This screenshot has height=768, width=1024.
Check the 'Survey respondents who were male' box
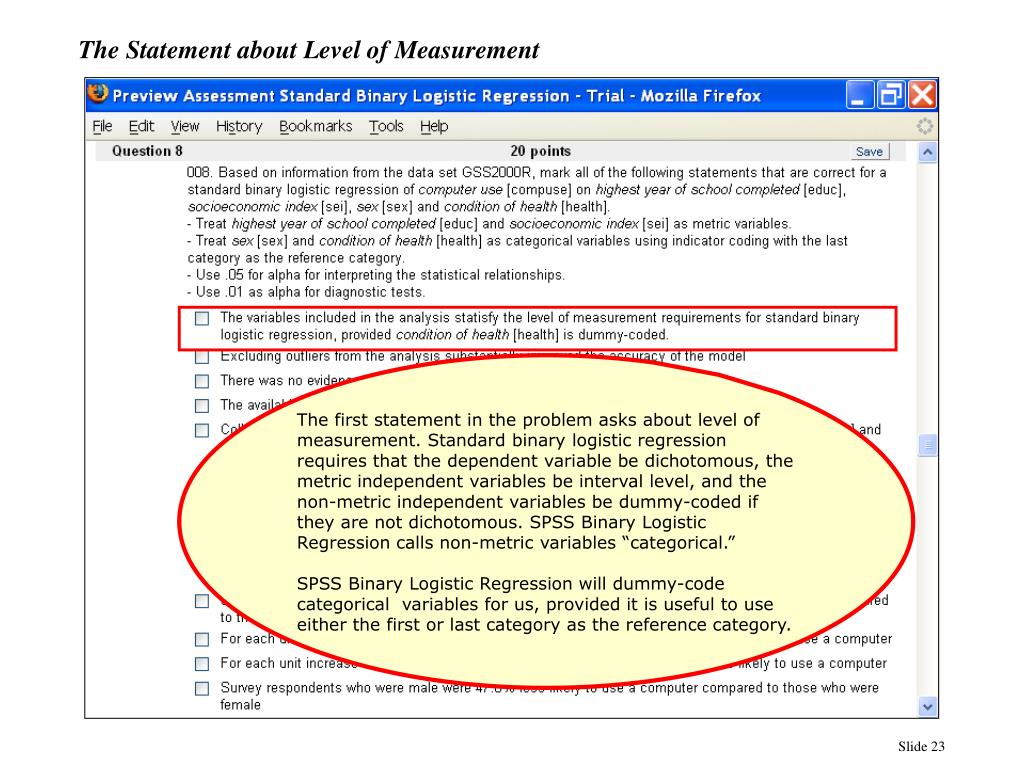[202, 688]
